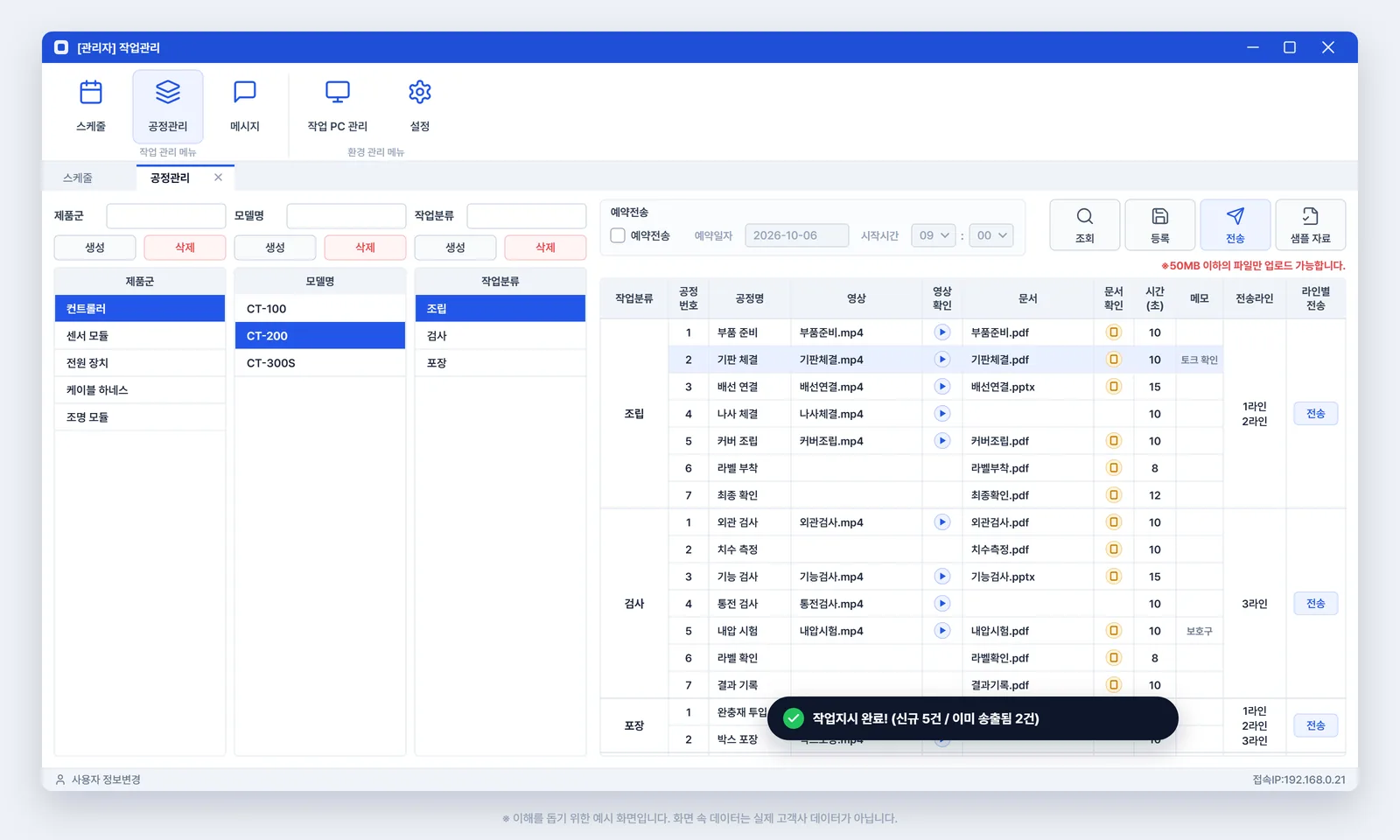Enable the 예약전송 checkbox
This screenshot has height=840, width=1400.
click(618, 235)
